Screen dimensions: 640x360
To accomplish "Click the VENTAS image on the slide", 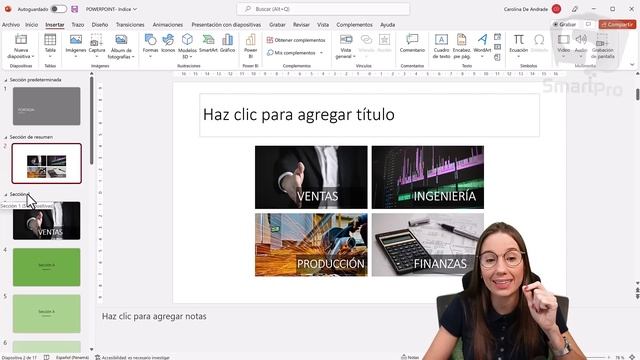I will pos(311,177).
